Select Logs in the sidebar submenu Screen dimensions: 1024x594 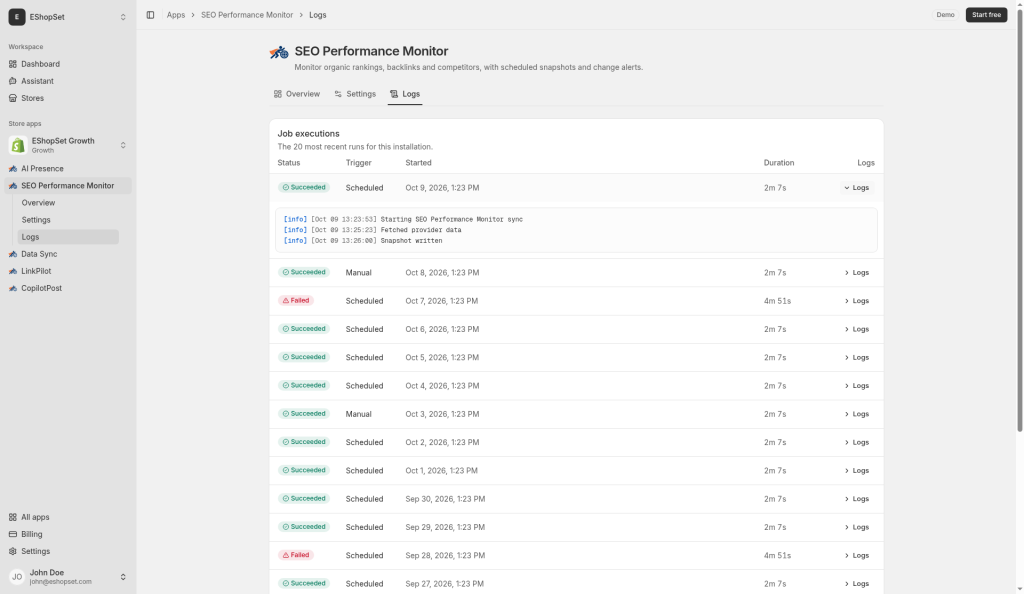click(x=68, y=237)
